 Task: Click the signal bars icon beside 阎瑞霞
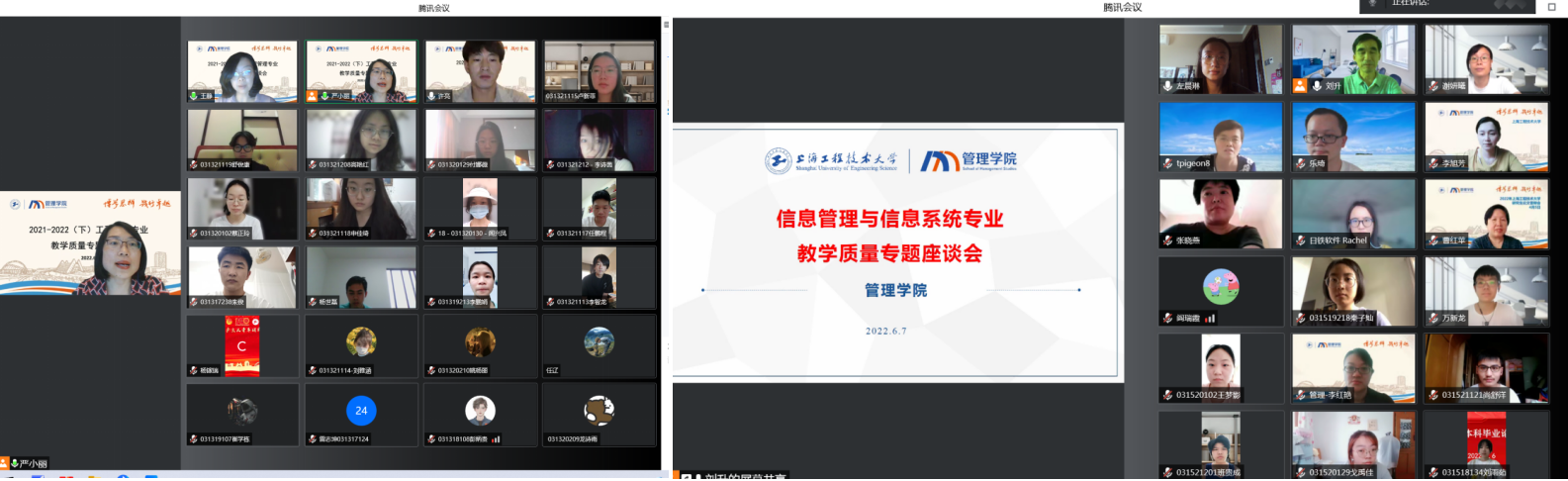click(1209, 319)
